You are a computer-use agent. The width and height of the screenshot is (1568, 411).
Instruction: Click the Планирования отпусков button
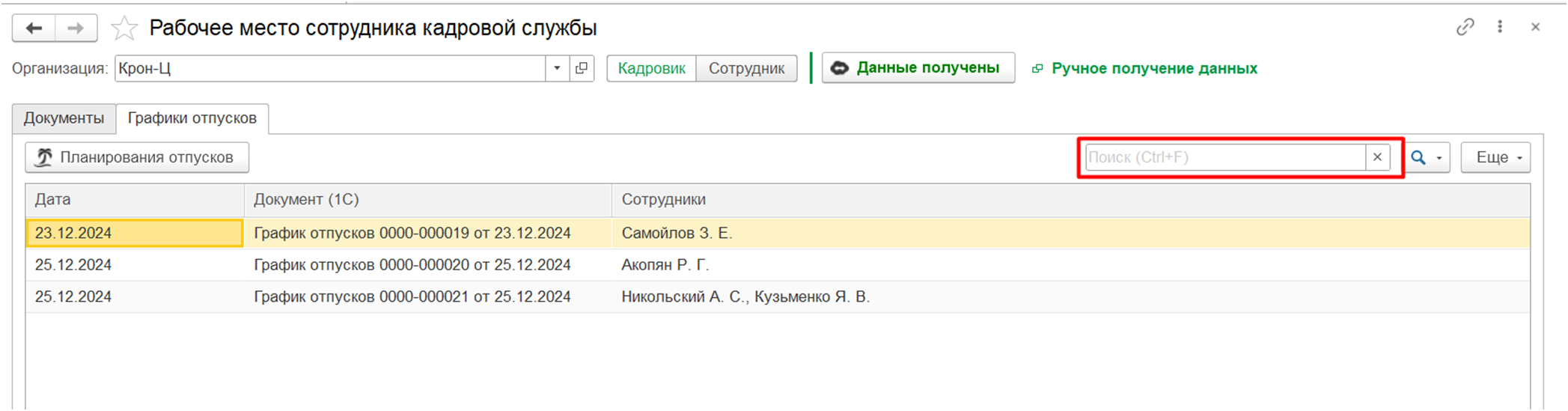[137, 157]
